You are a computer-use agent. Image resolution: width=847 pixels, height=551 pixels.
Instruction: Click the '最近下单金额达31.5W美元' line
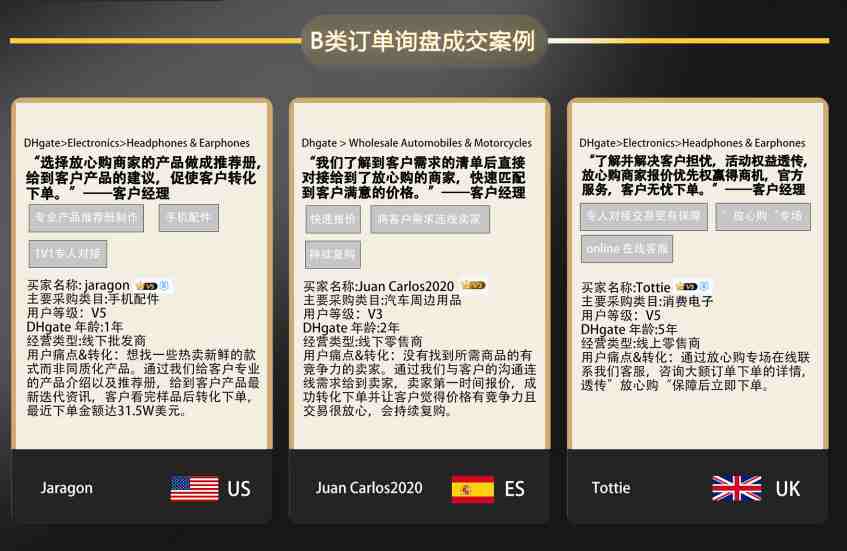107,411
